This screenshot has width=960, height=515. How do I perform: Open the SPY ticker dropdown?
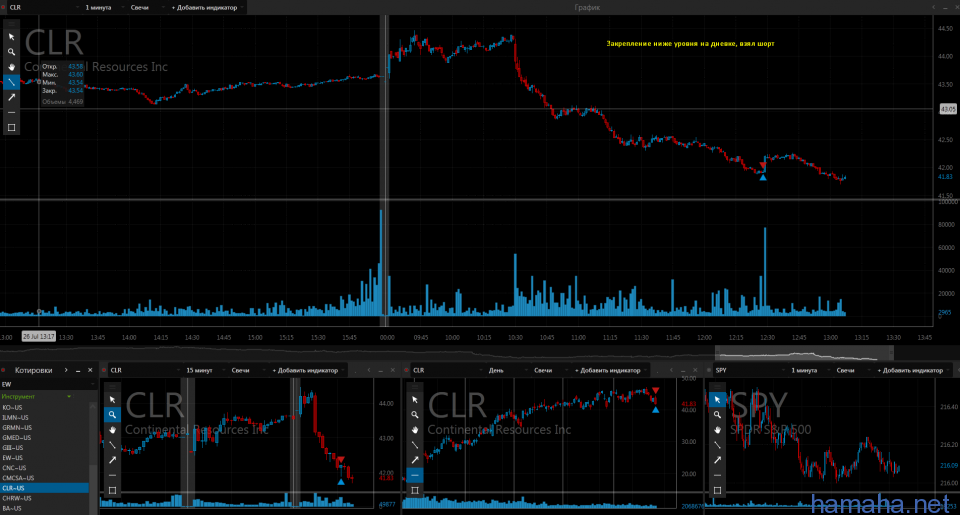tap(749, 370)
